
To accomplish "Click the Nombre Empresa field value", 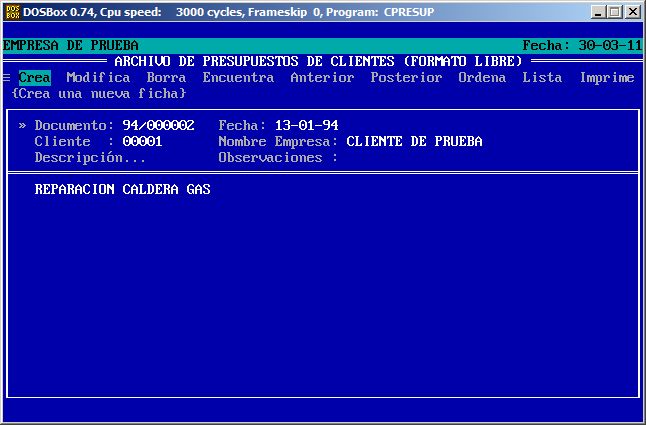I will click(x=414, y=142).
